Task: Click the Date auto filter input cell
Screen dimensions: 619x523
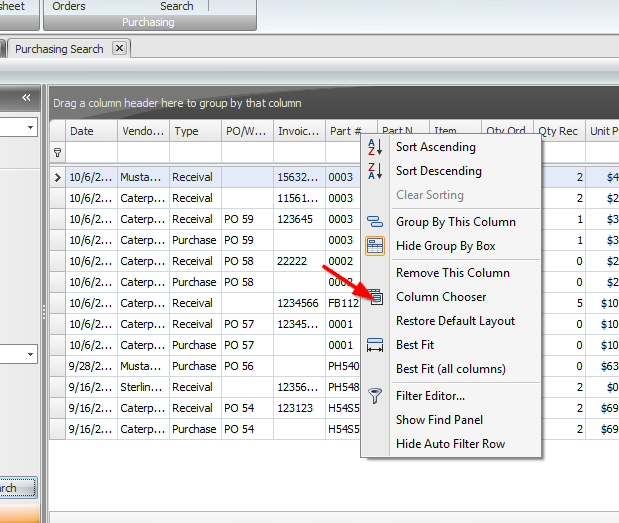Action: pos(92,152)
